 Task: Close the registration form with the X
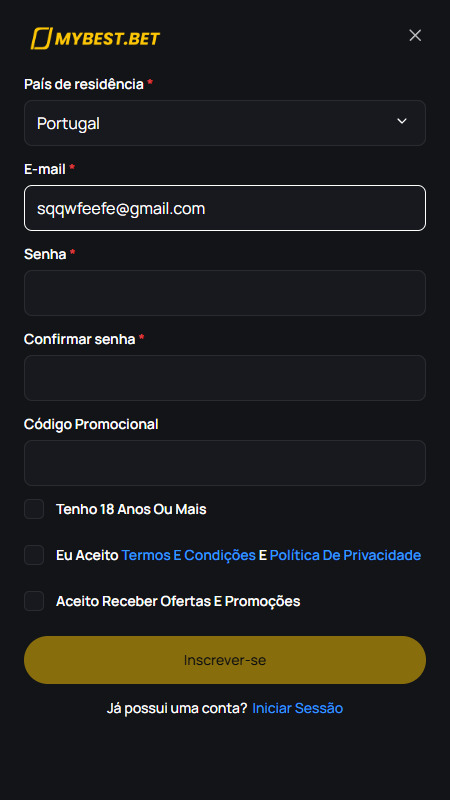click(x=415, y=35)
